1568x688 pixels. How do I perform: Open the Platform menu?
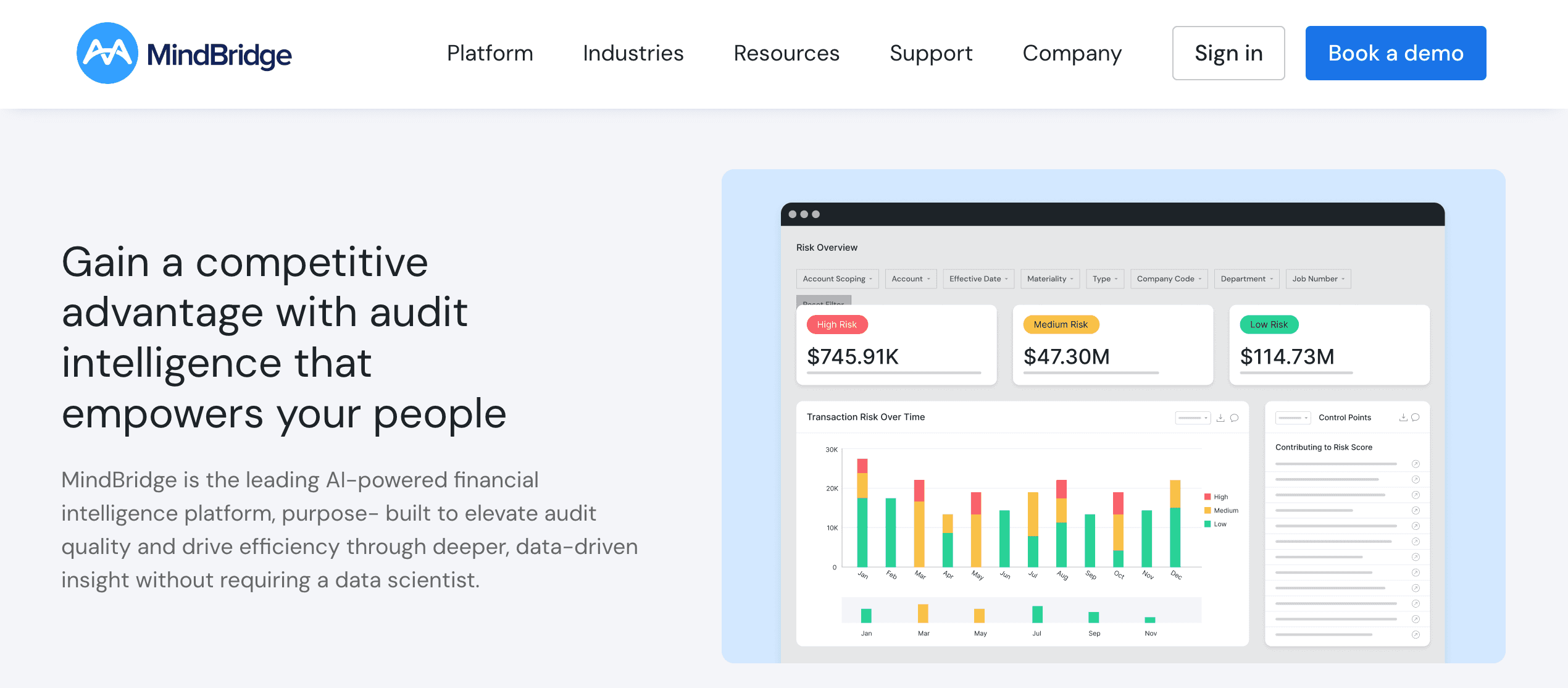pos(490,53)
